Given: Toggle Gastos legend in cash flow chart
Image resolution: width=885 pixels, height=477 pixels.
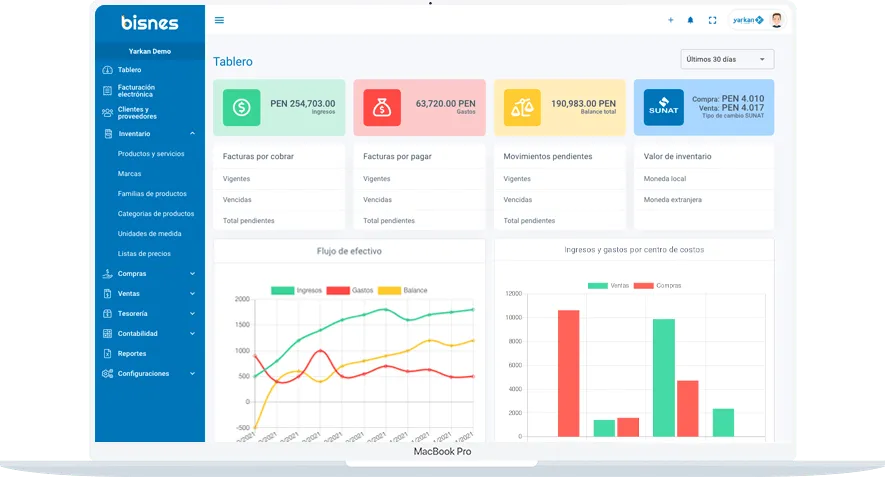Looking at the screenshot, I should tap(350, 290).
